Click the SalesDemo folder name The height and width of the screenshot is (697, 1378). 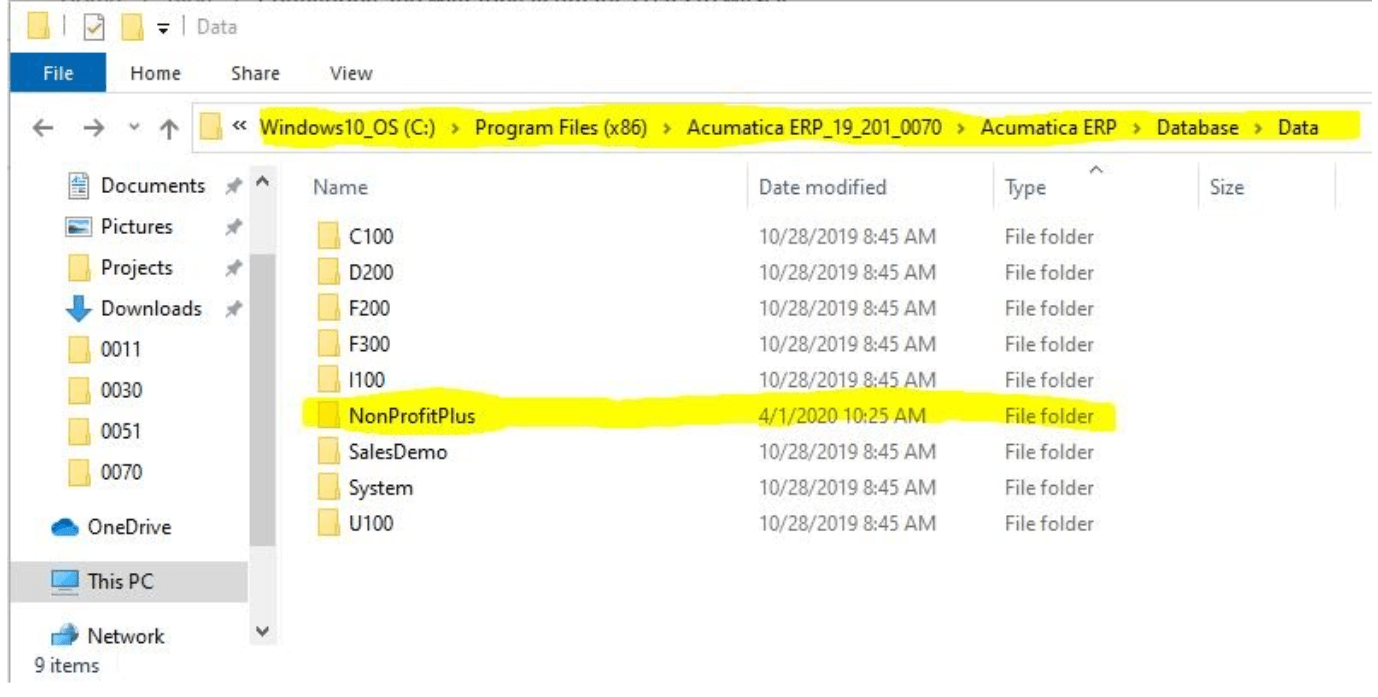point(397,452)
